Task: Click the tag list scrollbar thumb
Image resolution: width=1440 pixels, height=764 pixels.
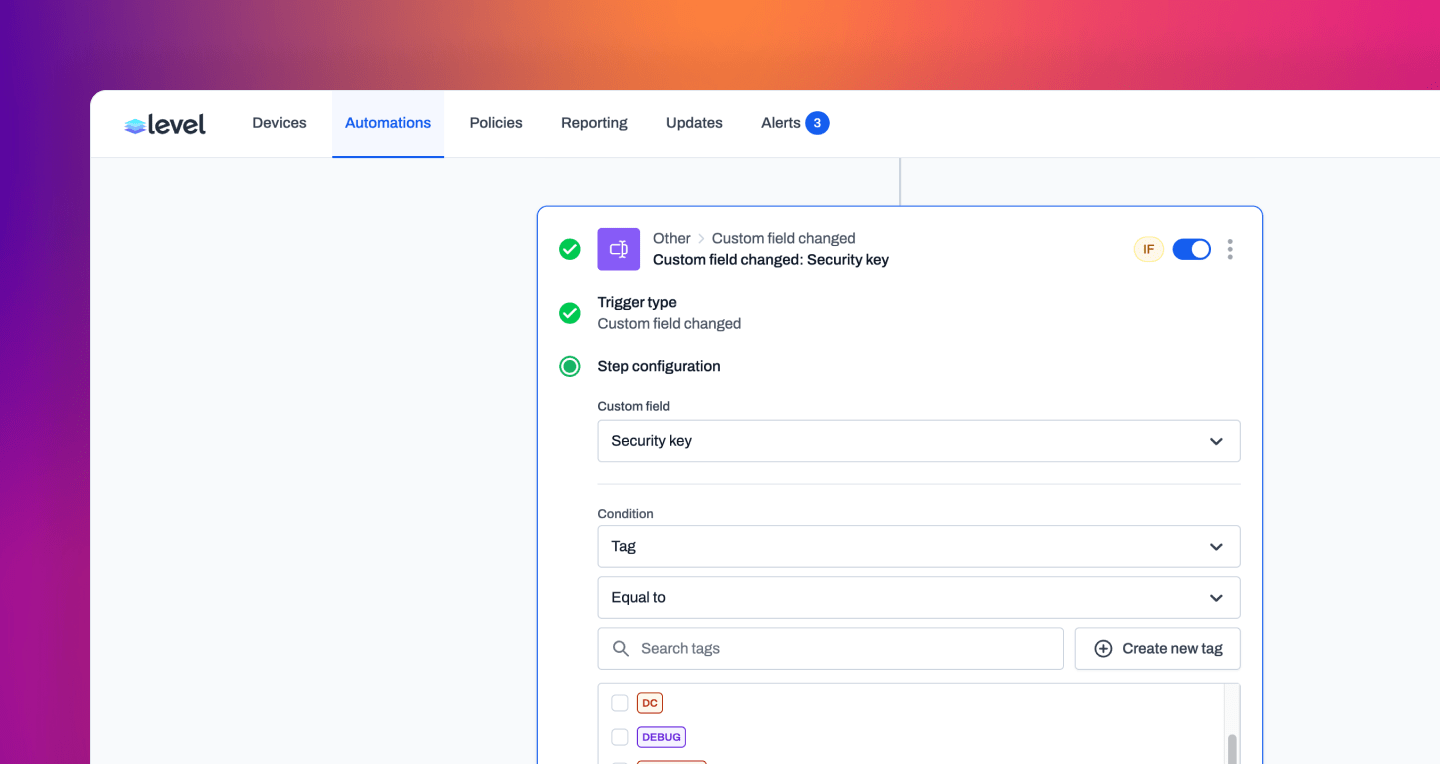Action: [x=1232, y=749]
